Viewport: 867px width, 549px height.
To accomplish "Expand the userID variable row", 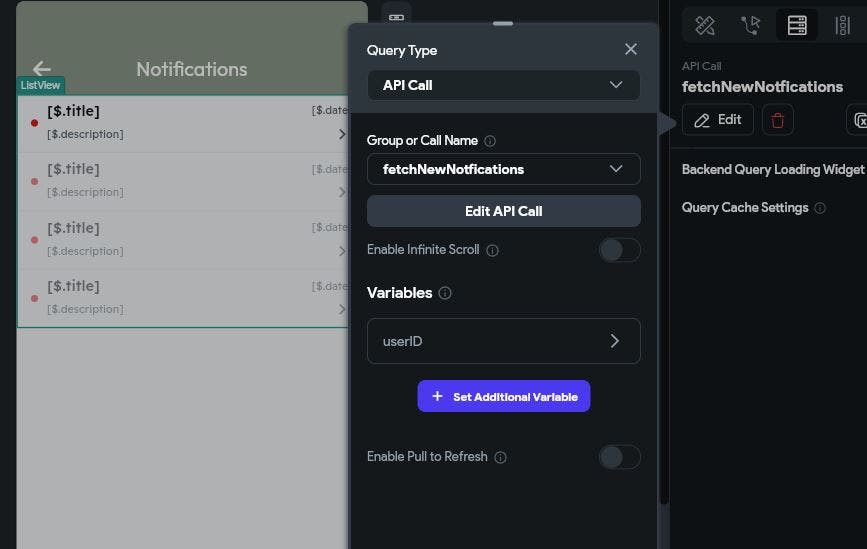I will click(503, 341).
